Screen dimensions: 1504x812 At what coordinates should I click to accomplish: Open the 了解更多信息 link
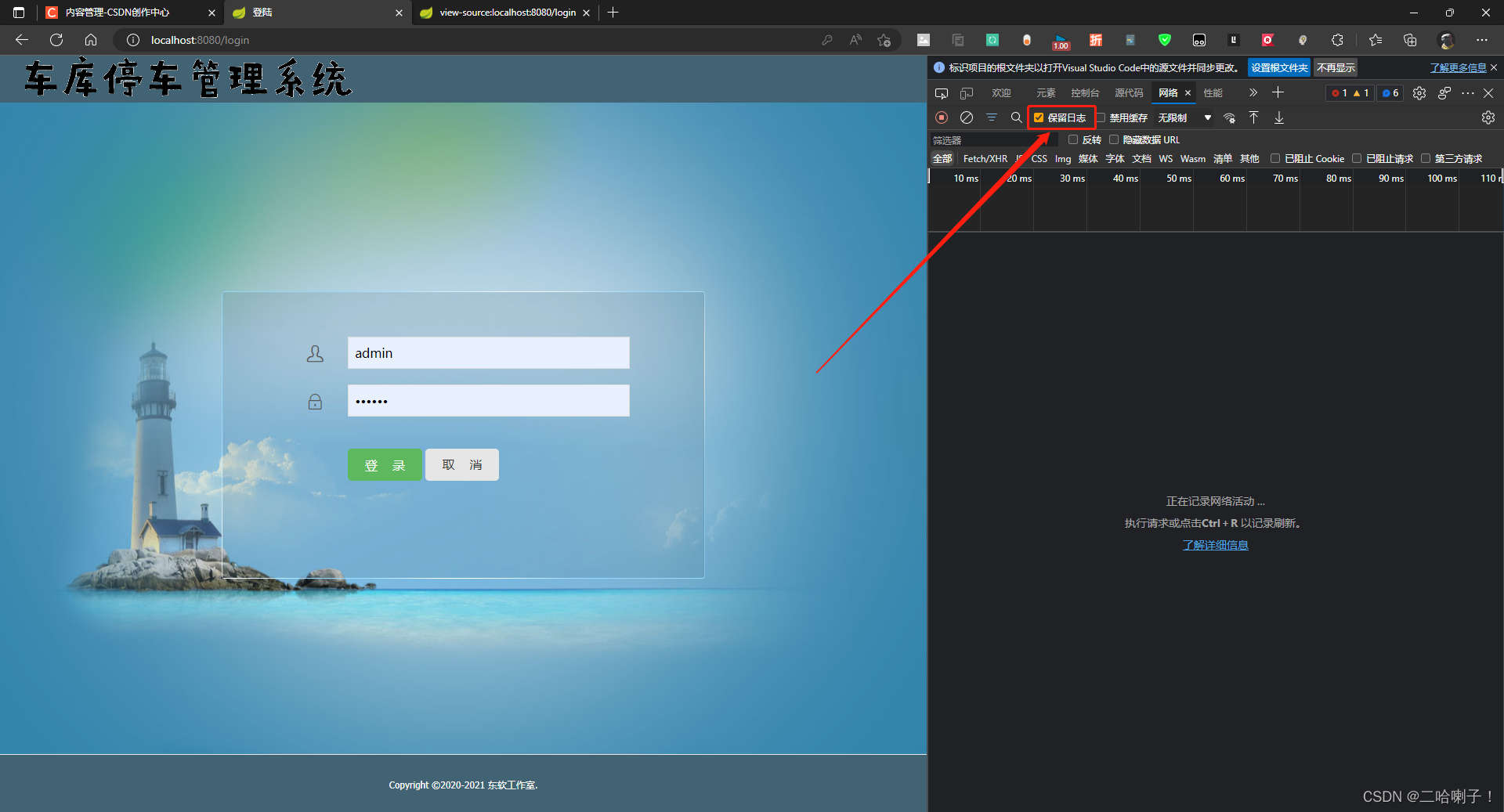click(1458, 68)
